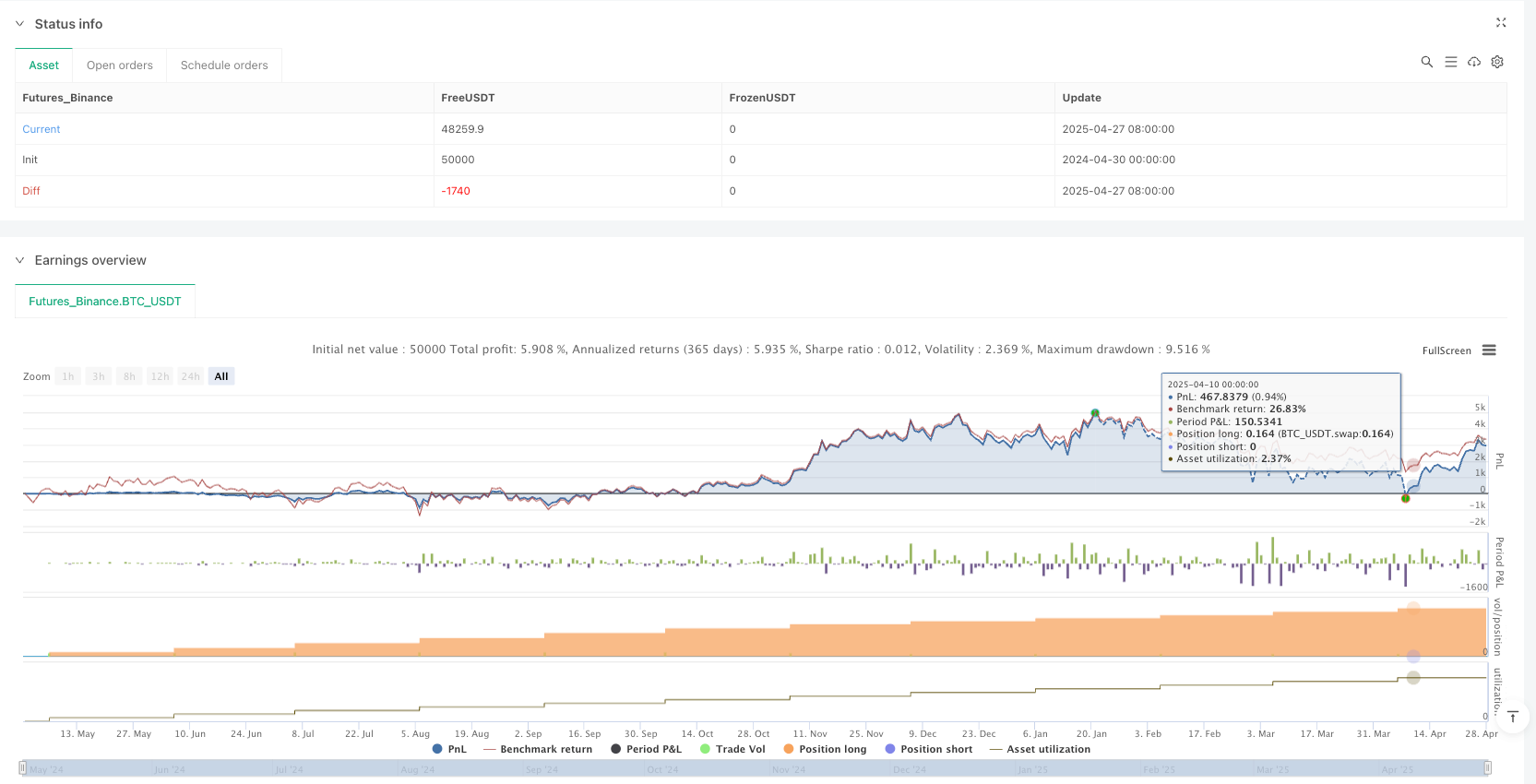
Task: Switch to the Open orders tab
Action: (120, 65)
